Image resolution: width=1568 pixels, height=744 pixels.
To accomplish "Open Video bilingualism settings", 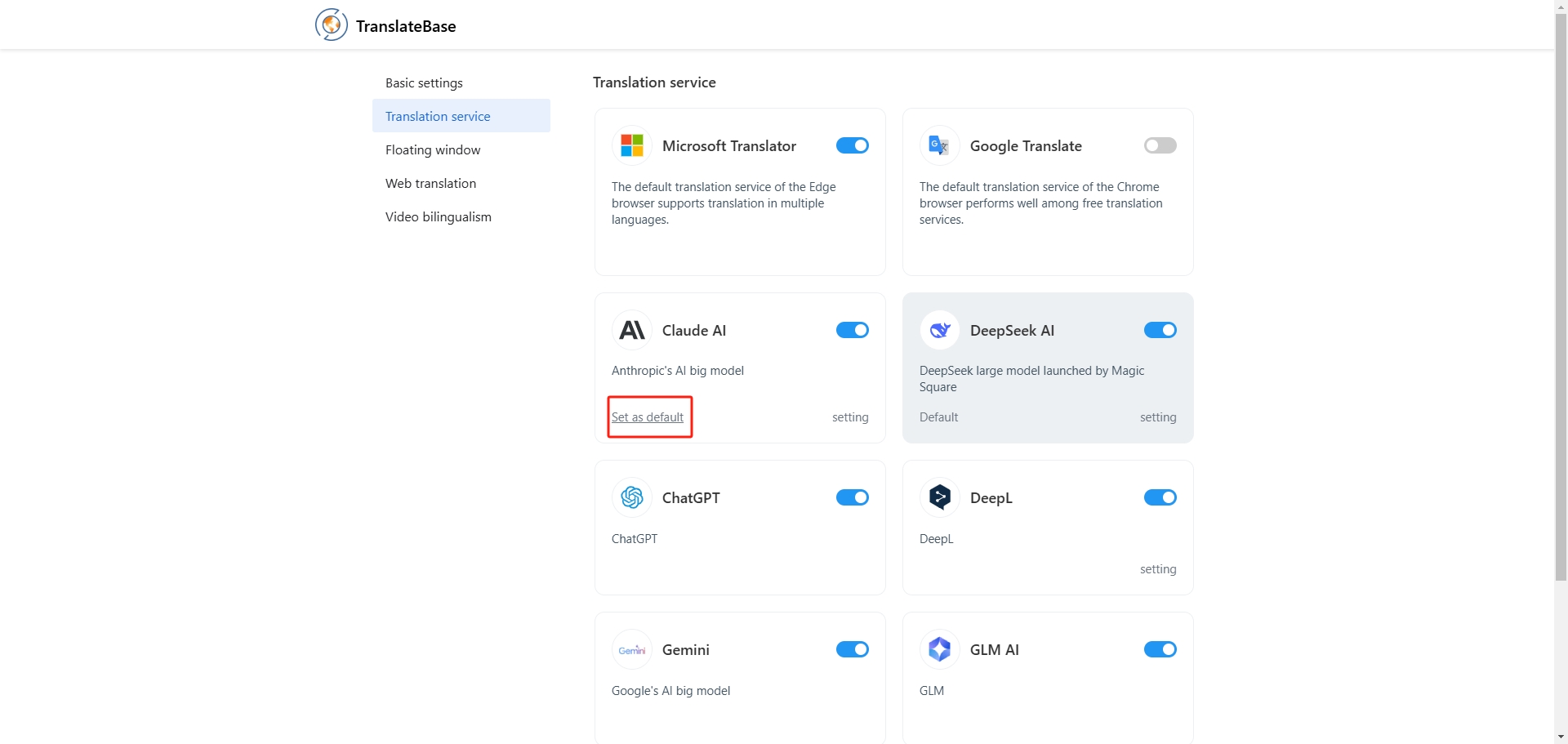I will pos(461,216).
